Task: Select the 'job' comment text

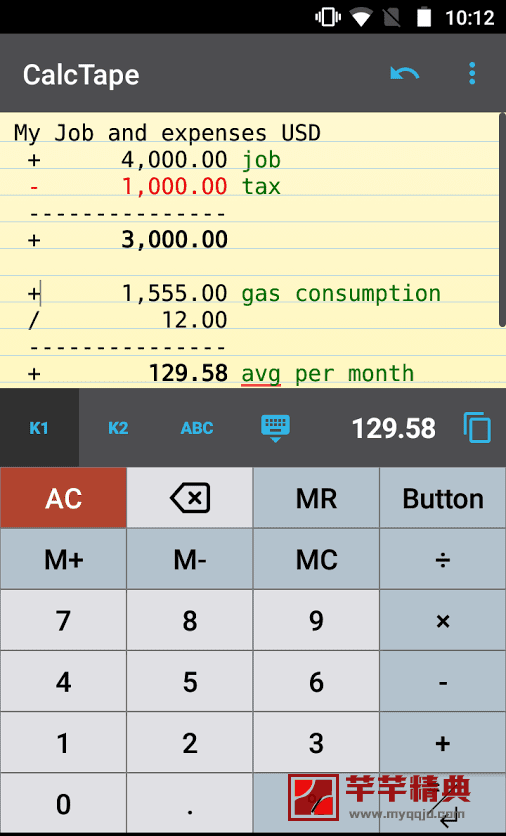Action: [x=261, y=160]
